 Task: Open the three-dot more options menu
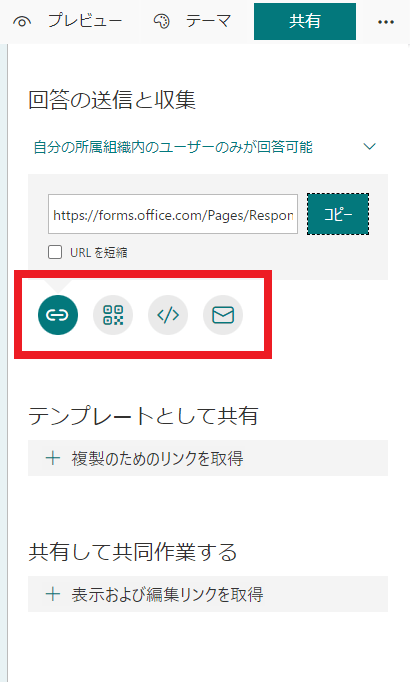click(386, 22)
